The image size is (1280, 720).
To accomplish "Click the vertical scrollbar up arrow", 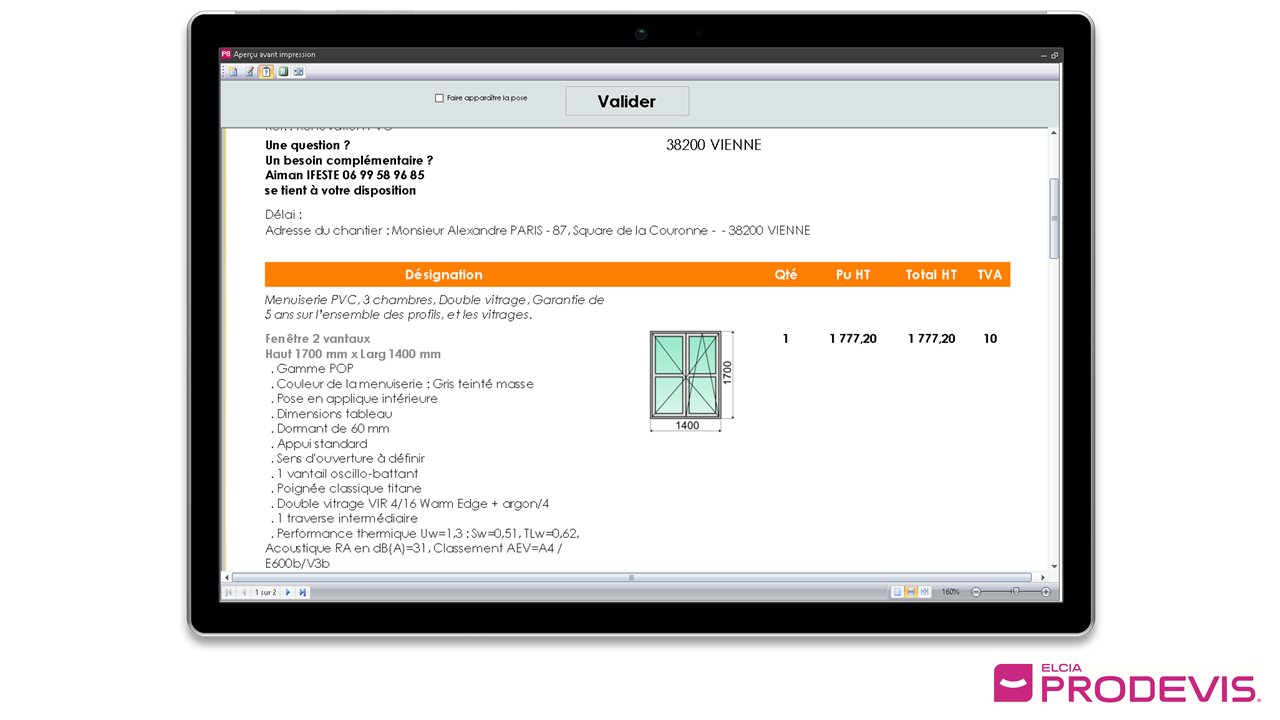I will tap(1054, 132).
